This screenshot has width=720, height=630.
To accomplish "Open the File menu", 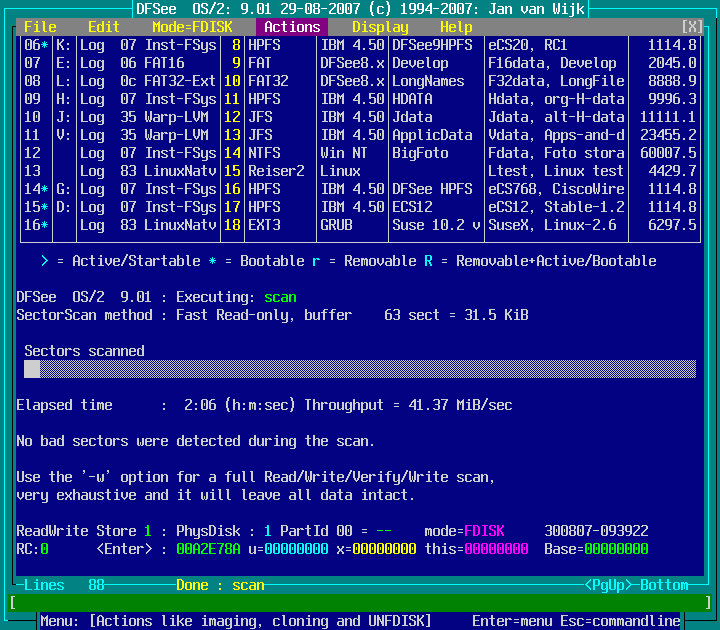I will coord(40,27).
